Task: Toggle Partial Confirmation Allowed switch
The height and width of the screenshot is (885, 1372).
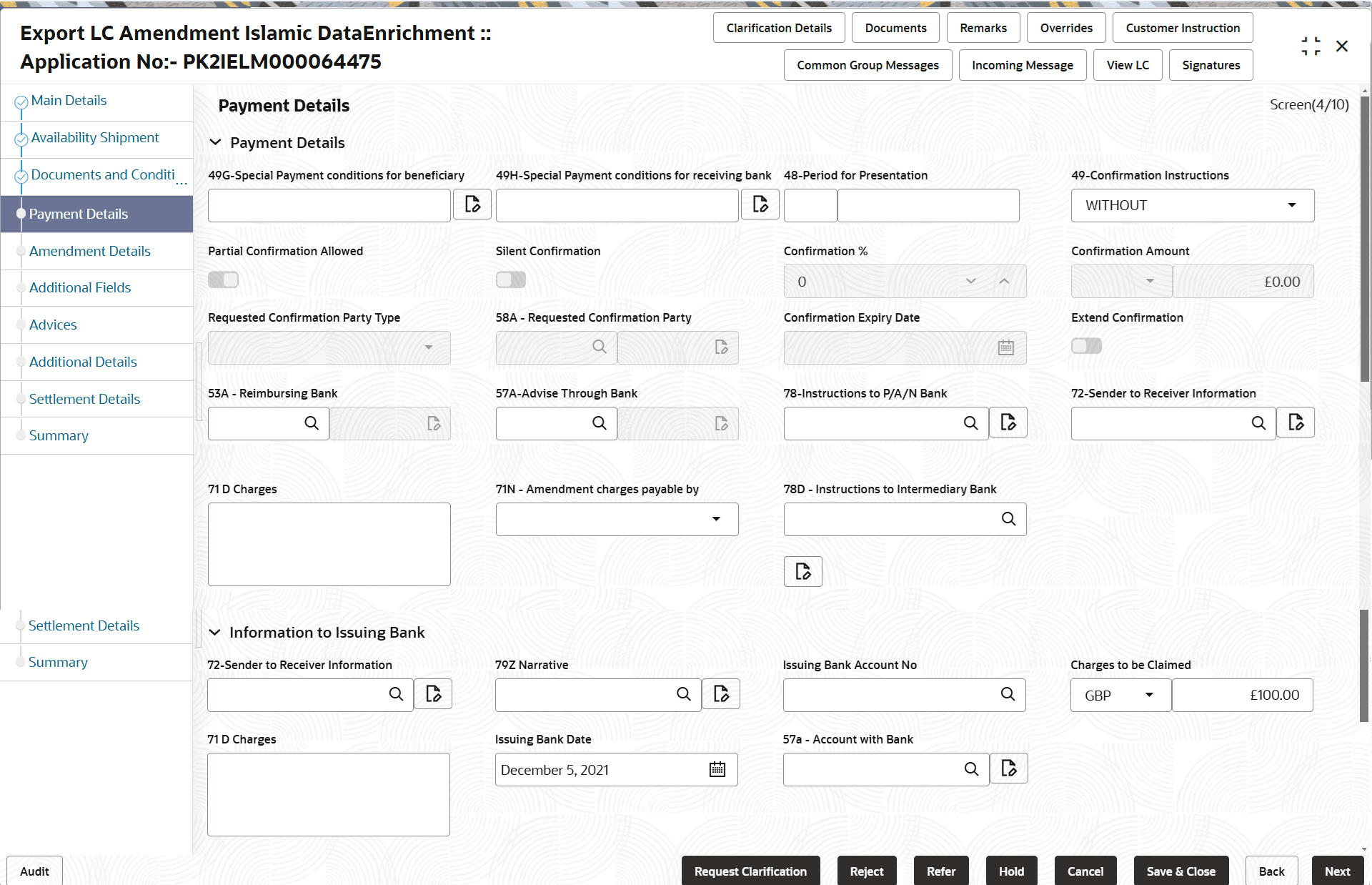Action: tap(223, 280)
